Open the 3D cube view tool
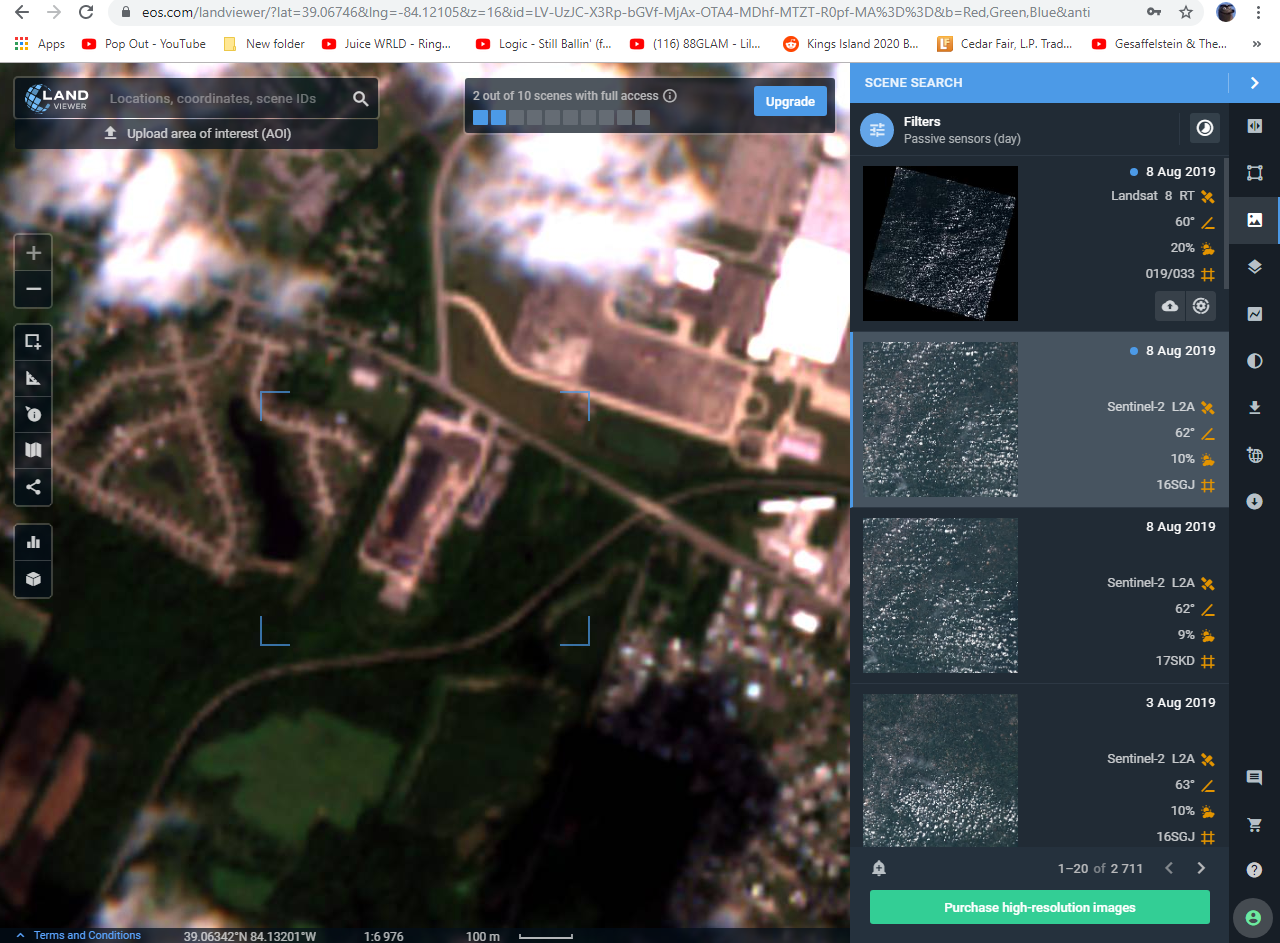This screenshot has height=943, width=1280. click(x=33, y=579)
